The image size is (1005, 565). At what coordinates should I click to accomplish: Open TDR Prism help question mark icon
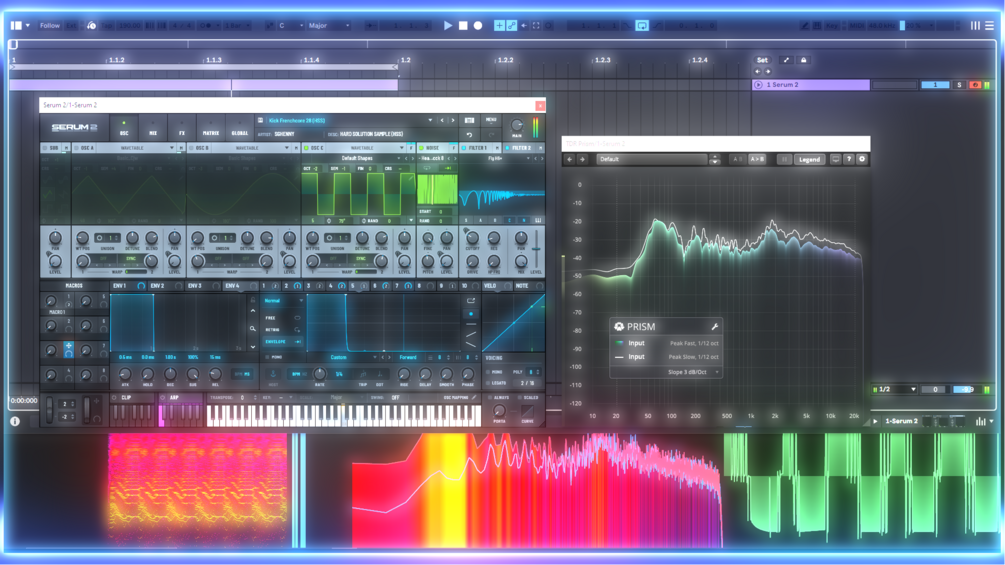[x=849, y=160]
